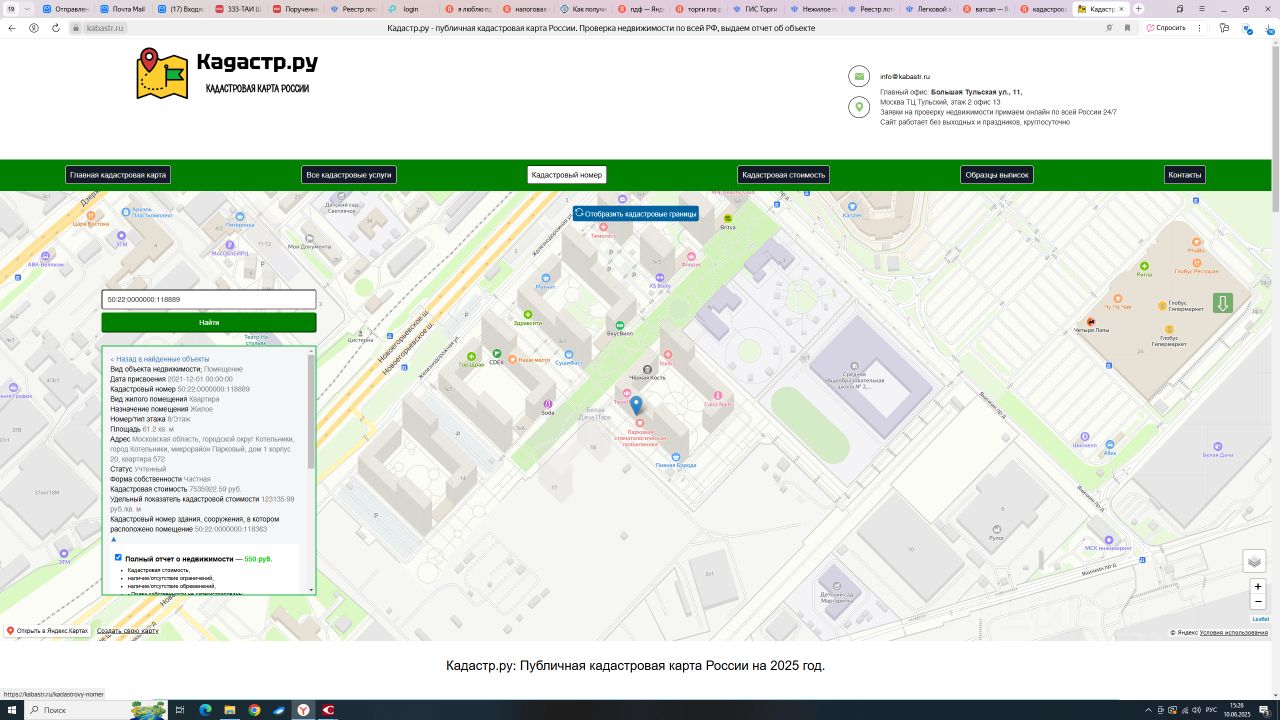Screen dimensions: 1280x720
Task: Click Открыть в Яндекс Картах link
Action: click(x=47, y=631)
